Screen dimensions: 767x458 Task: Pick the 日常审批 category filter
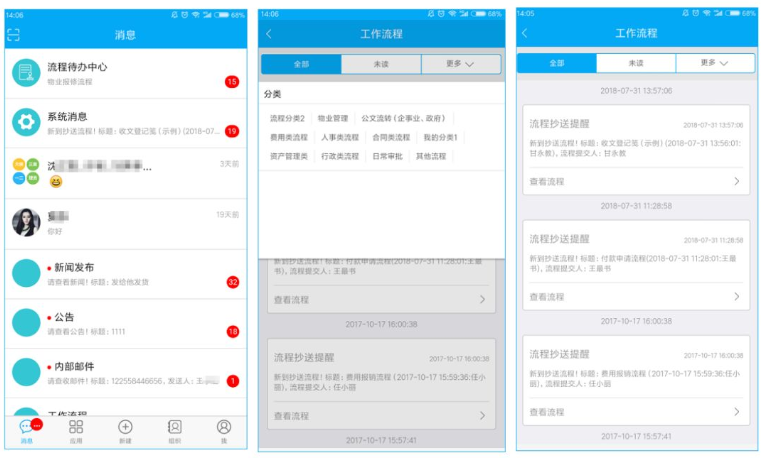[387, 156]
